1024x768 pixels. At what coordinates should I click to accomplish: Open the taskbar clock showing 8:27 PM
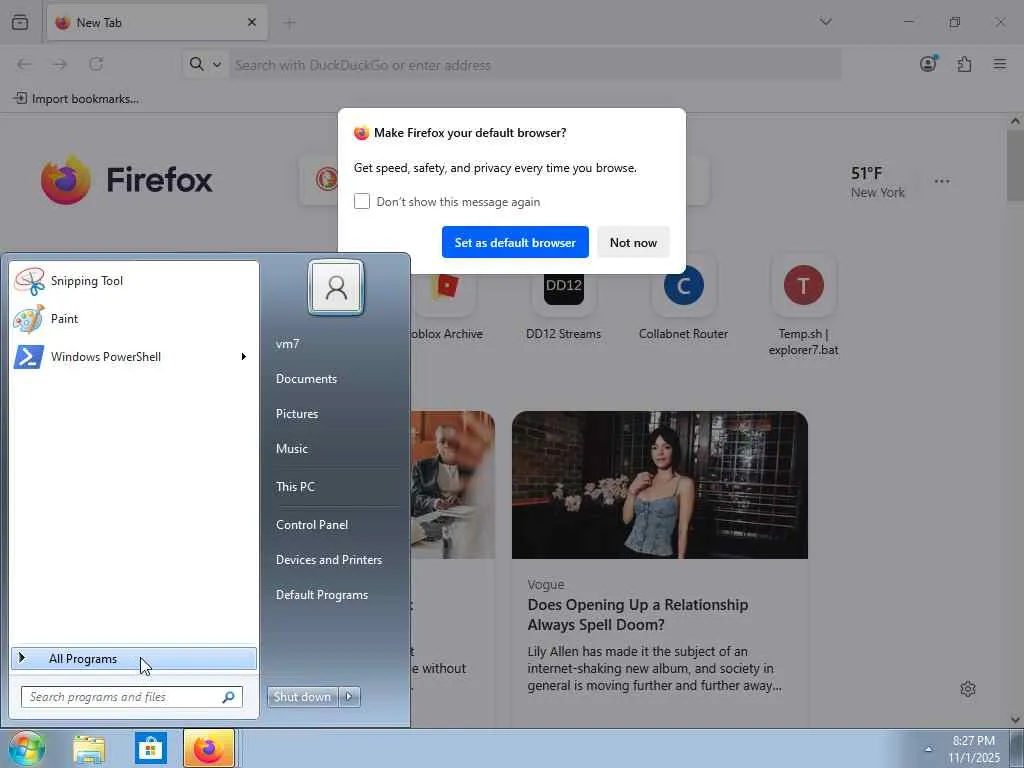point(974,749)
